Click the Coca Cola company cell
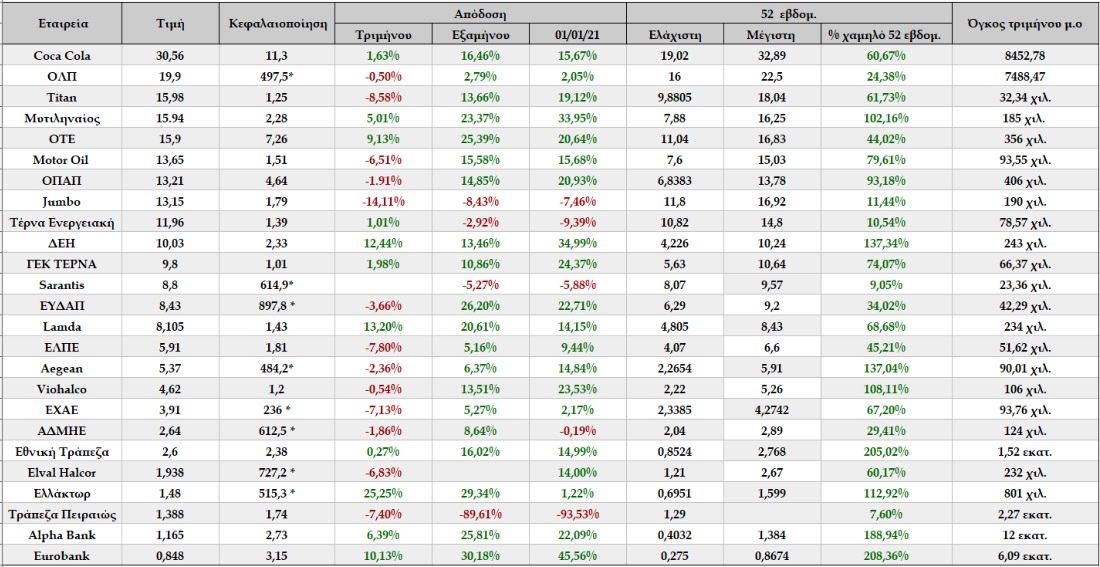The width and height of the screenshot is (1100, 567). tap(63, 56)
